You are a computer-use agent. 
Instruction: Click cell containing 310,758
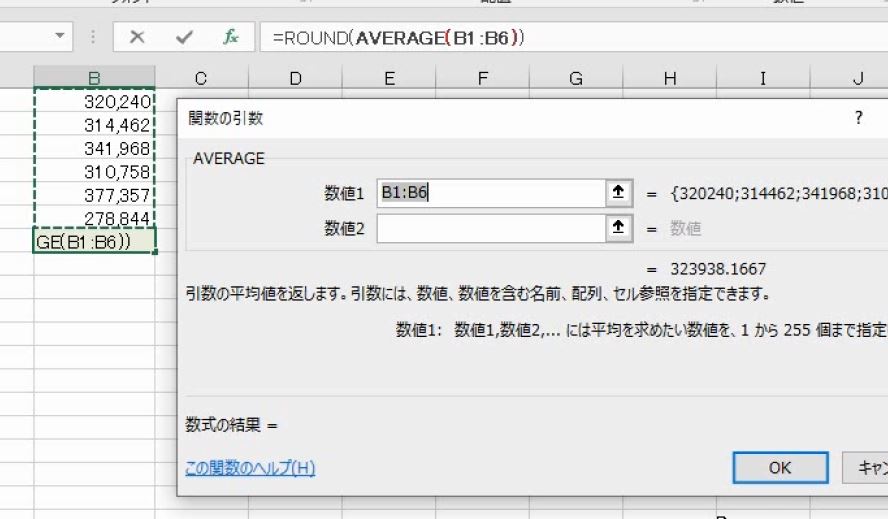[94, 172]
